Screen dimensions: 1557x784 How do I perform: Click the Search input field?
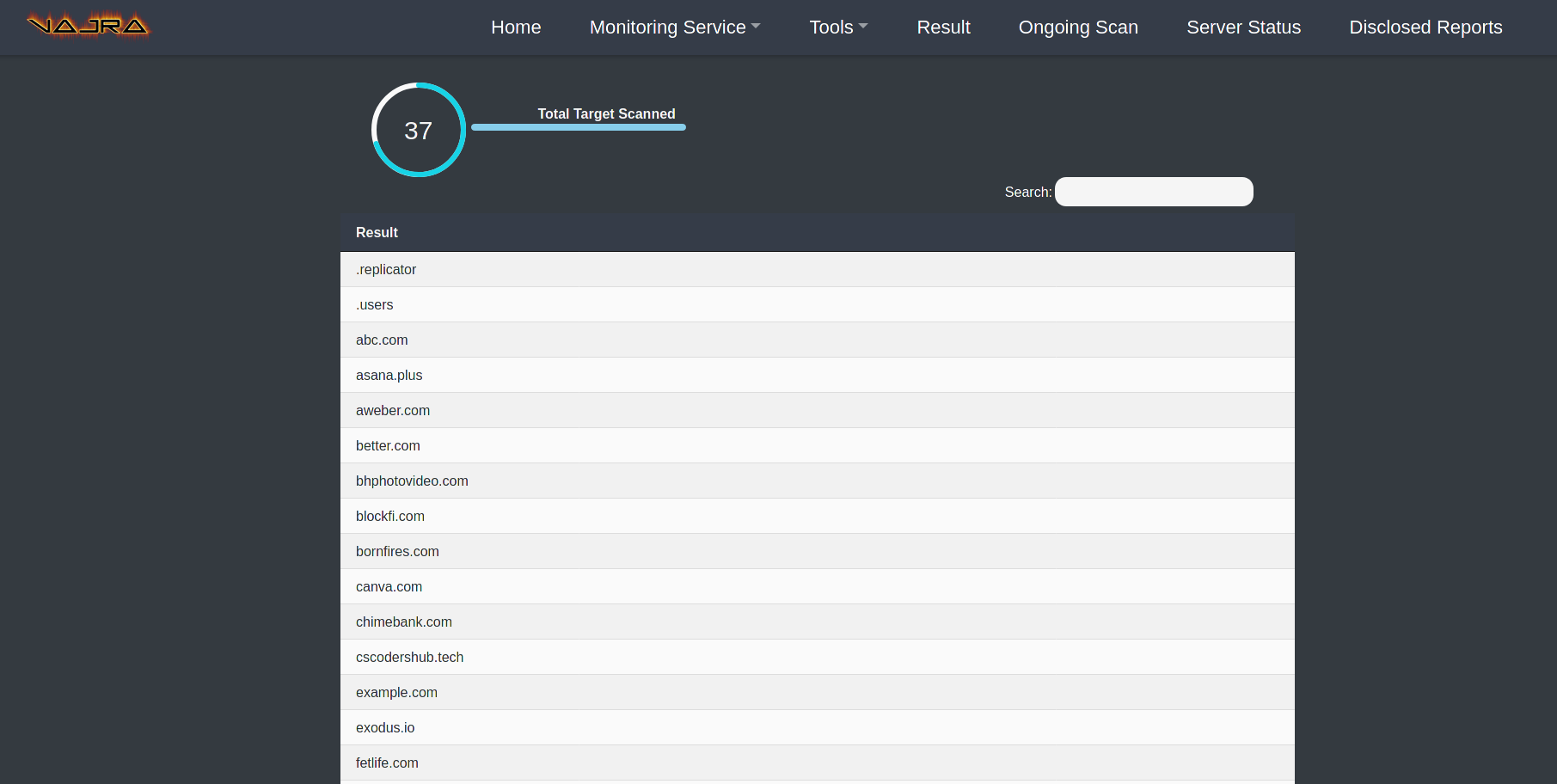1154,192
